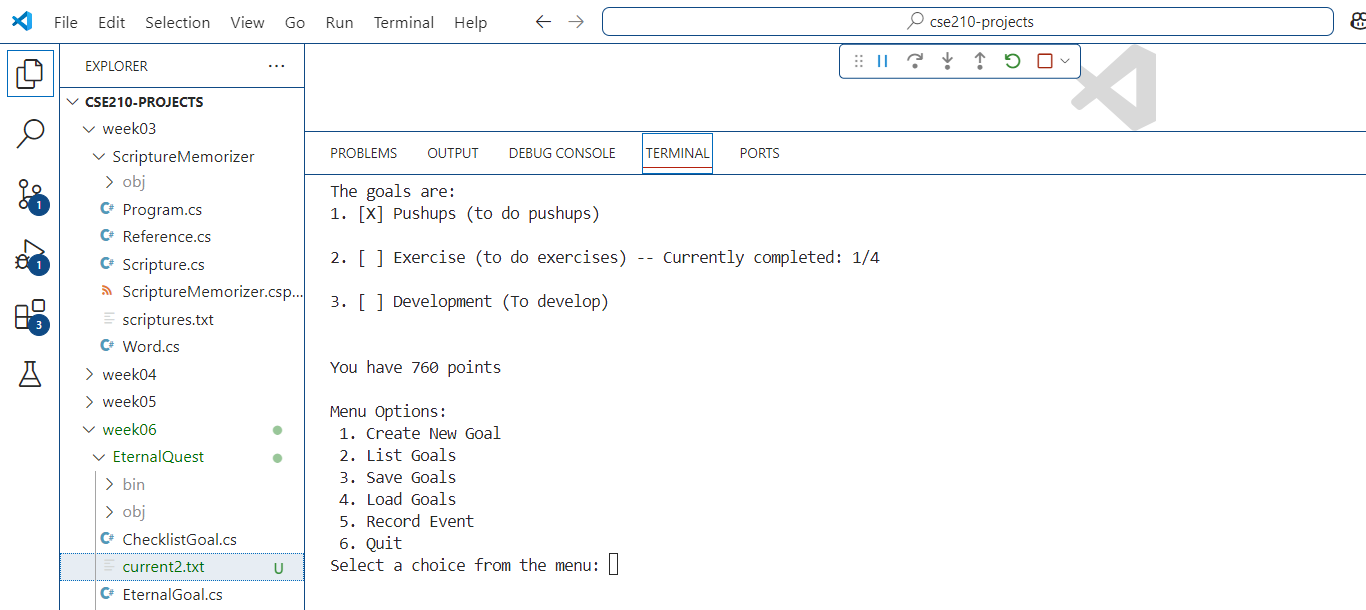
Task: Collapse the ScriptureMemorizer folder
Action: [x=183, y=157]
